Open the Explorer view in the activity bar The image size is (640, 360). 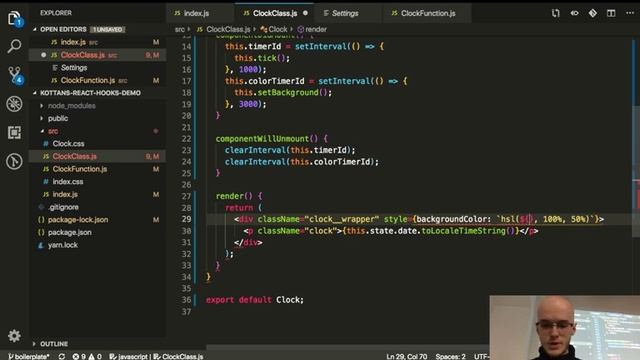tap(14, 18)
